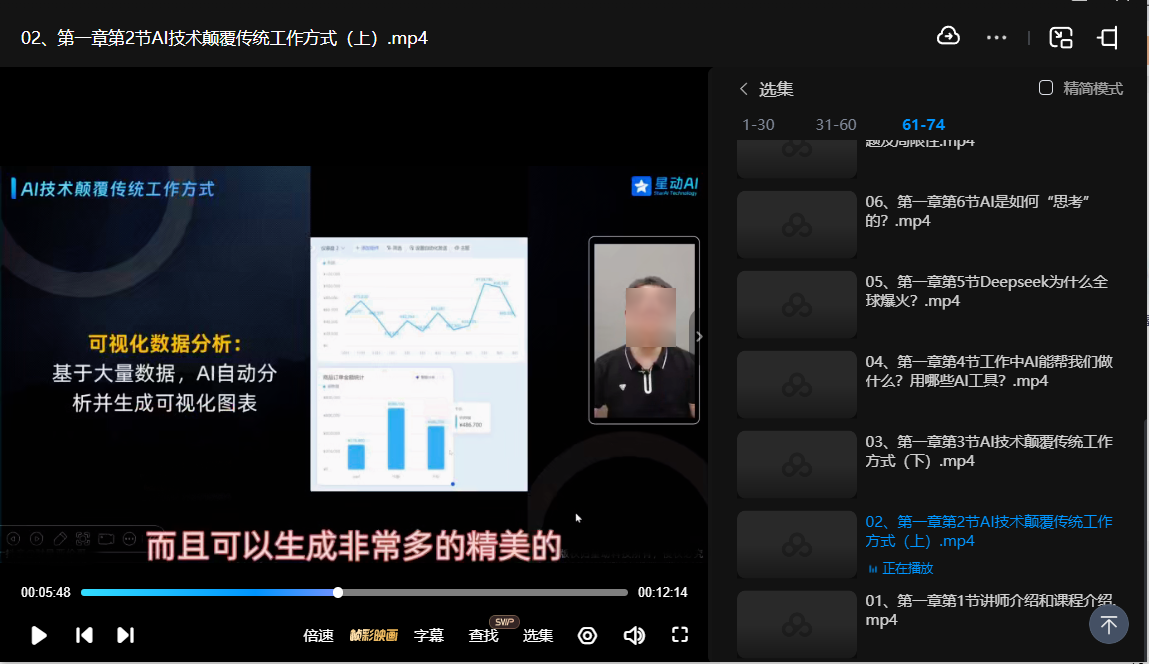
Task: Switch to the 1-30 episode tab
Action: [x=758, y=125]
